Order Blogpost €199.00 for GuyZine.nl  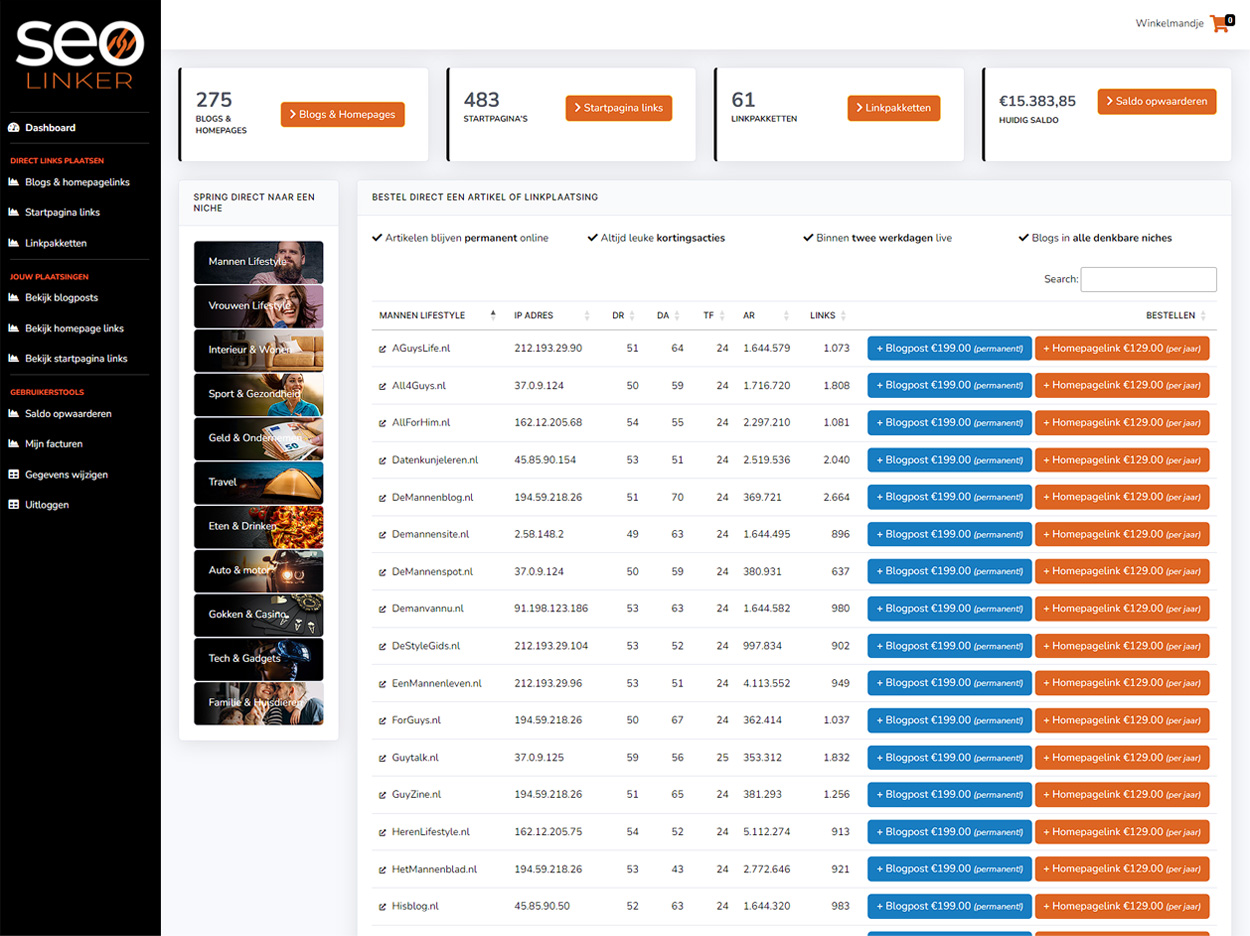point(949,794)
